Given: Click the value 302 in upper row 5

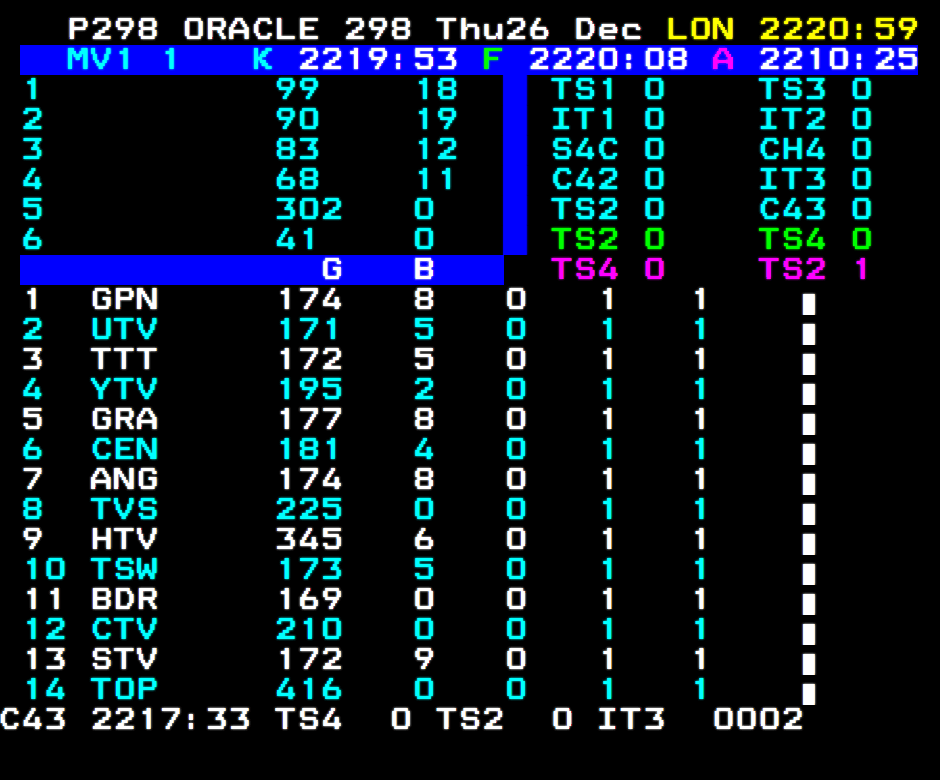Looking at the screenshot, I should click(309, 209).
